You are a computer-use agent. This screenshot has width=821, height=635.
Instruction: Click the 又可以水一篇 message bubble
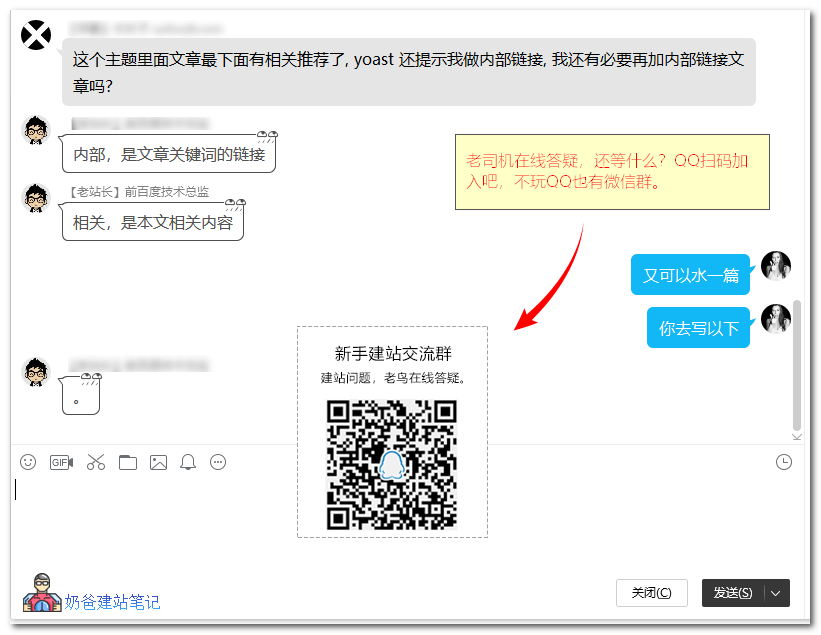tap(691, 275)
